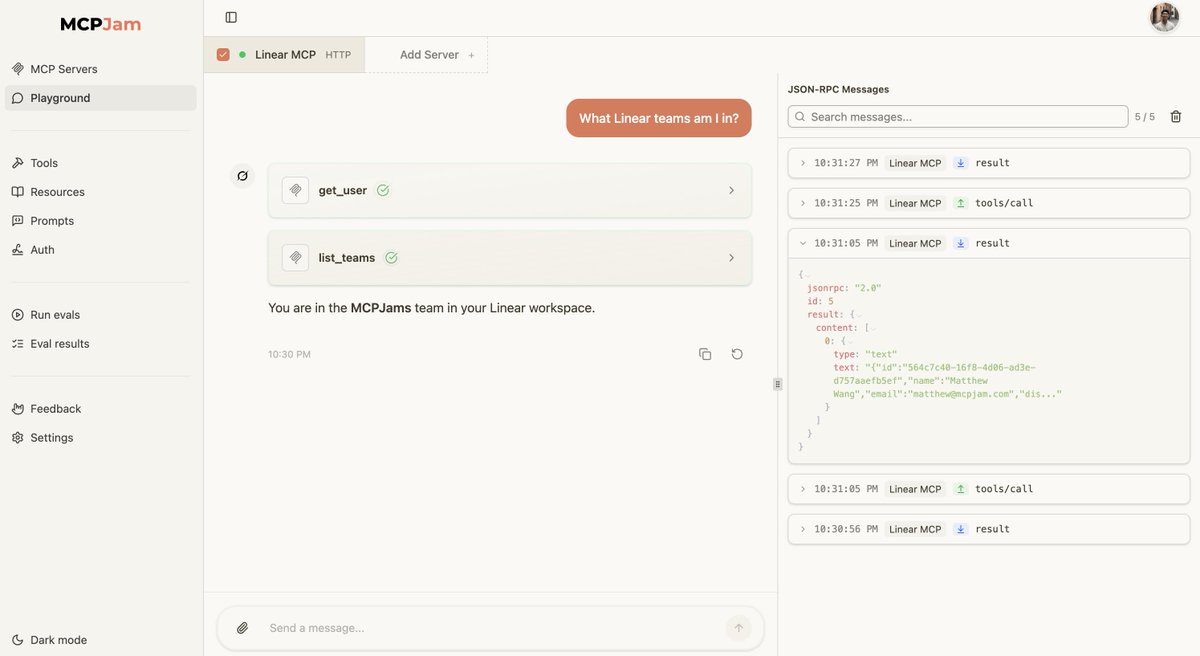Click incoming arrow on 10:30:56 PM result
Viewport: 1200px width, 656px height.
961,529
